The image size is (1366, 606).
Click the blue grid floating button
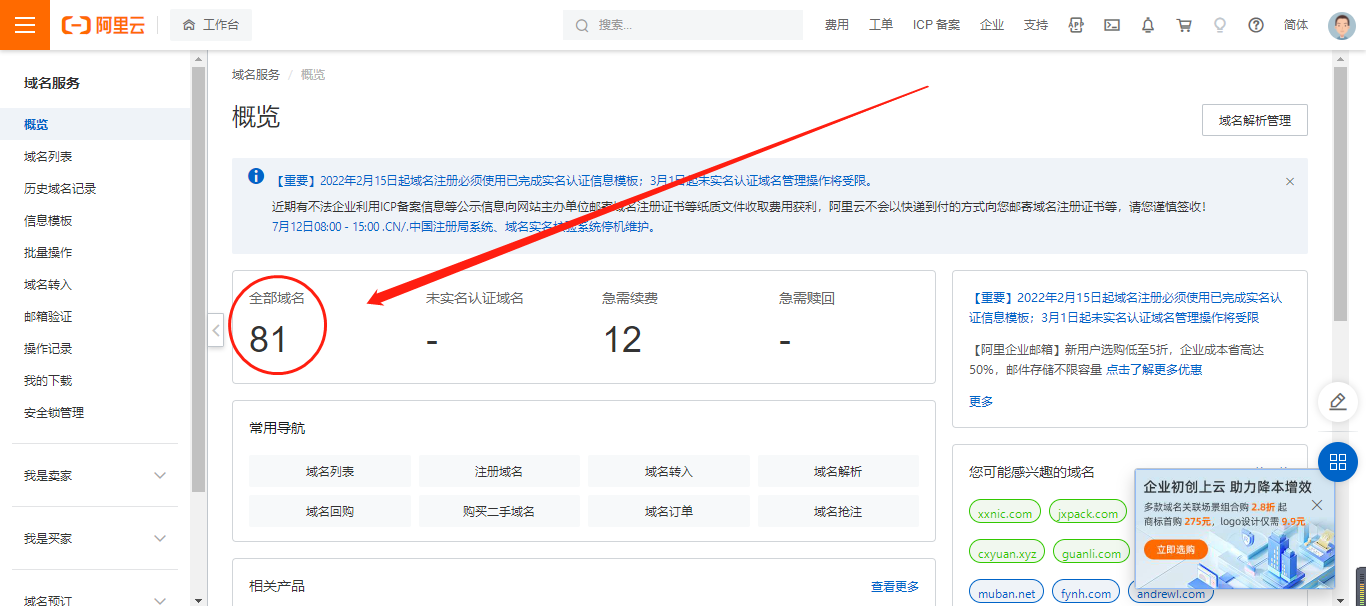[1337, 461]
